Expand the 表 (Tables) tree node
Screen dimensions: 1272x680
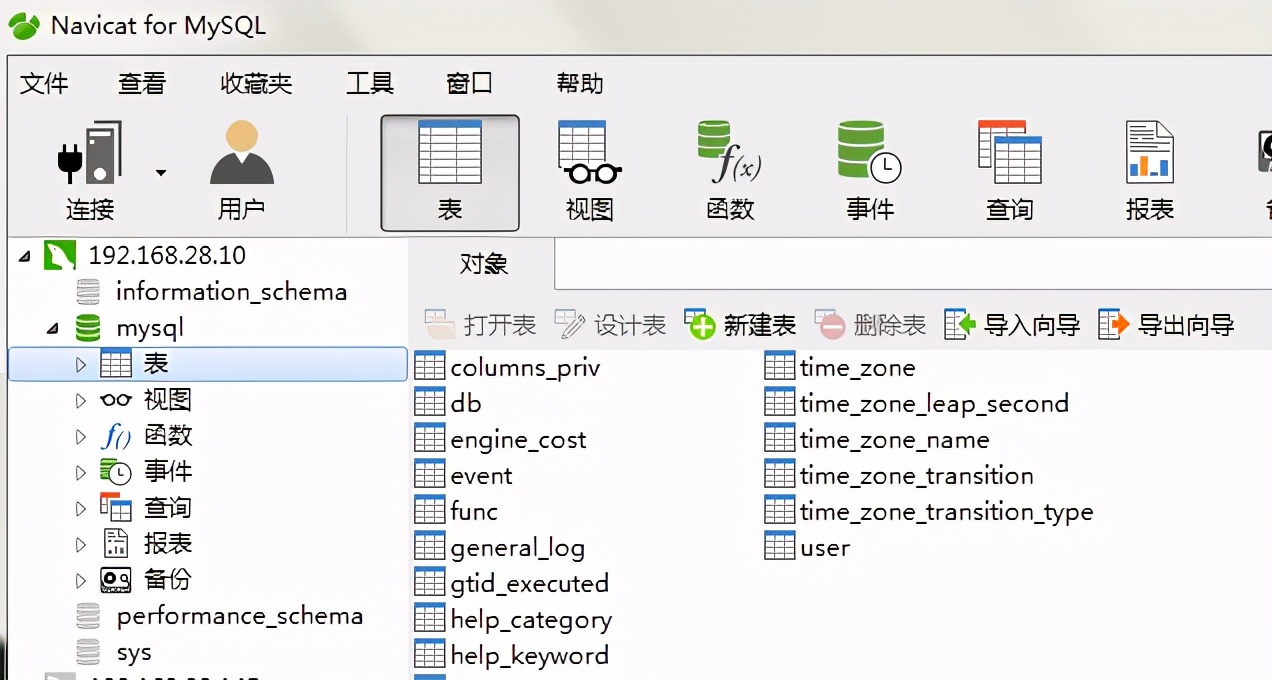coord(81,365)
